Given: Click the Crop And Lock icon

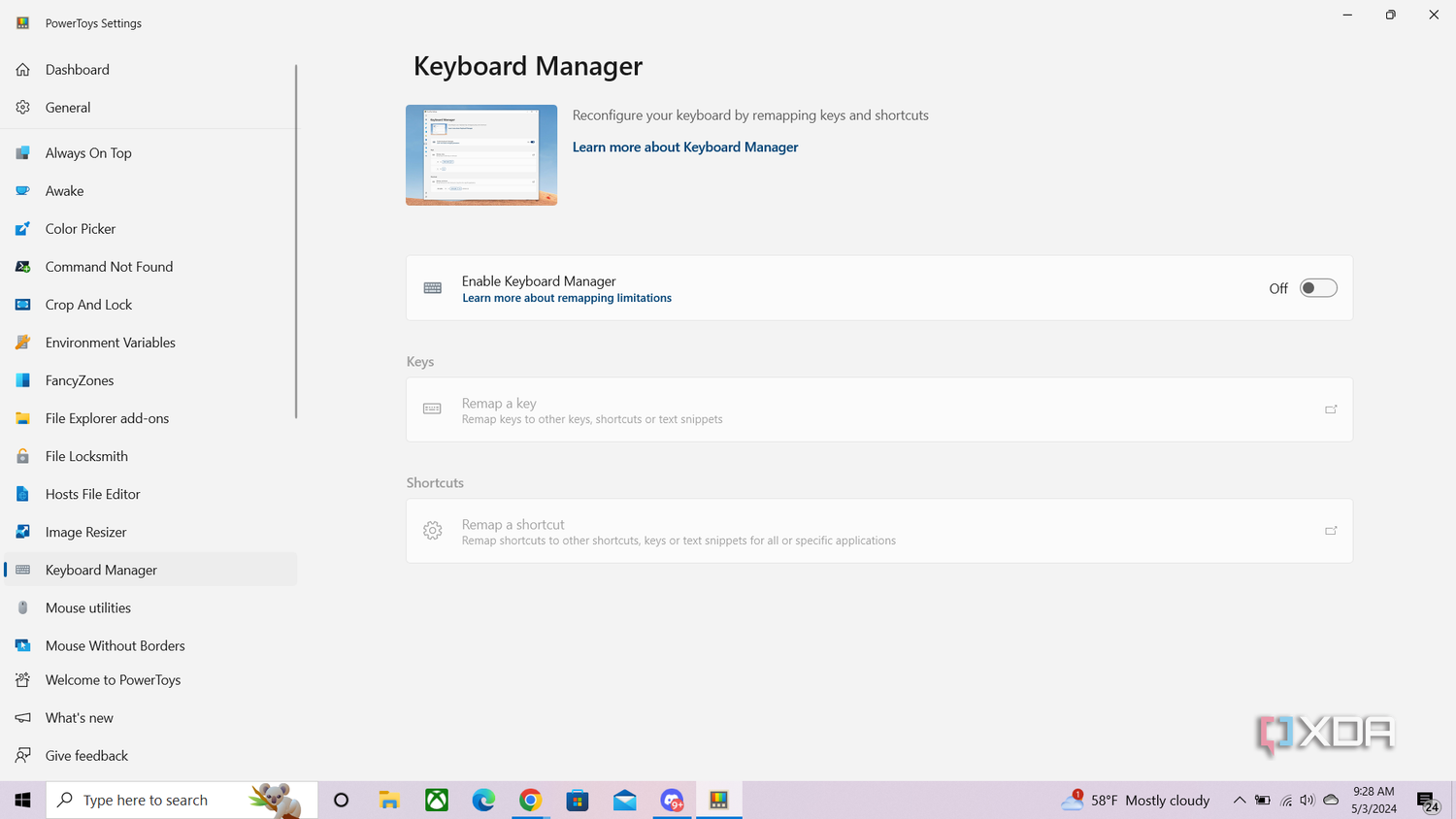Looking at the screenshot, I should (23, 305).
